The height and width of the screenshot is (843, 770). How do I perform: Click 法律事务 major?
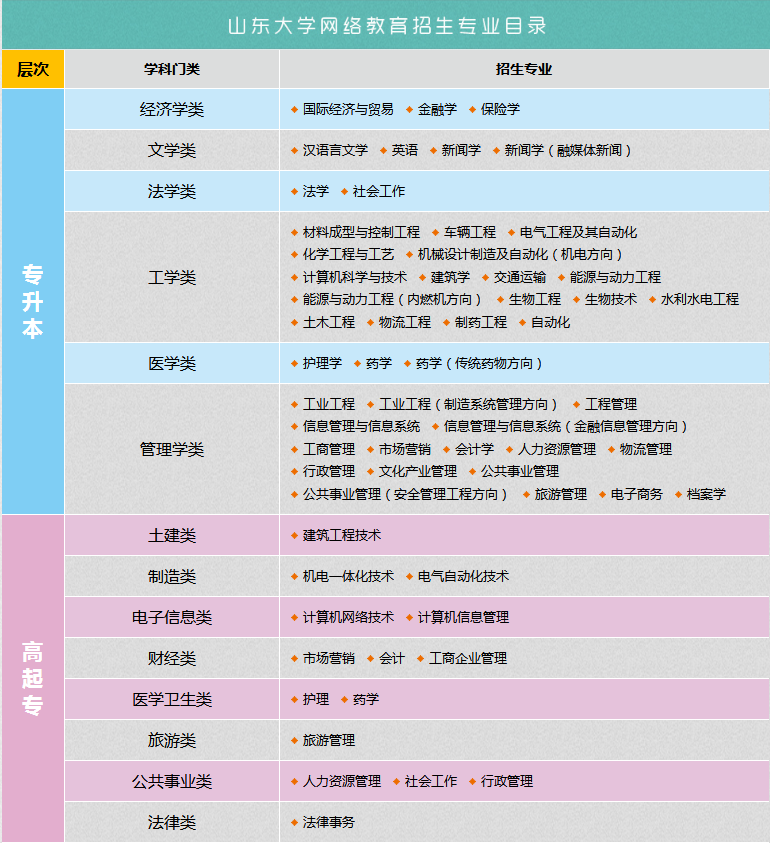[x=329, y=822]
